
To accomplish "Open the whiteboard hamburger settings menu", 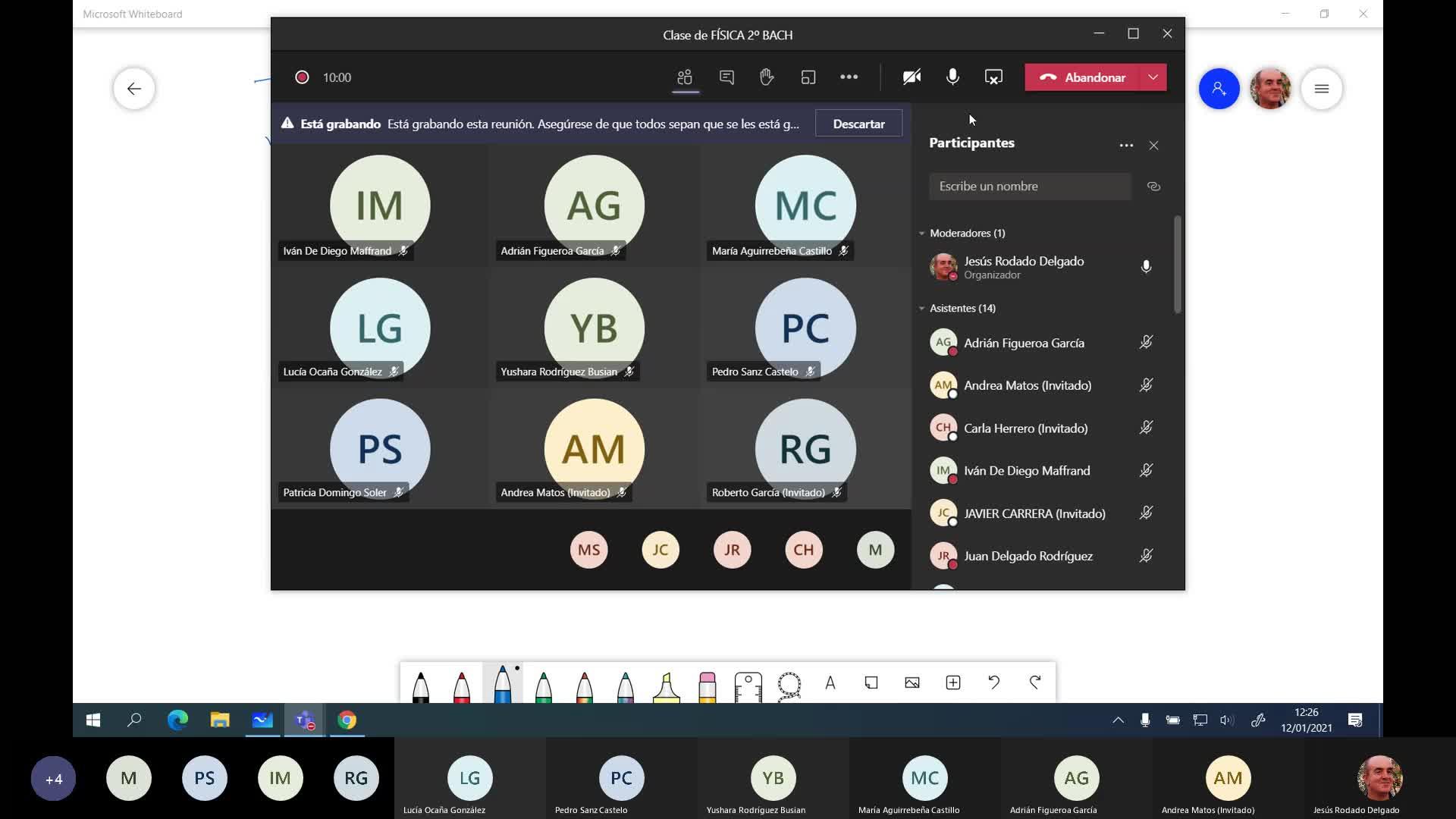I will [1321, 89].
